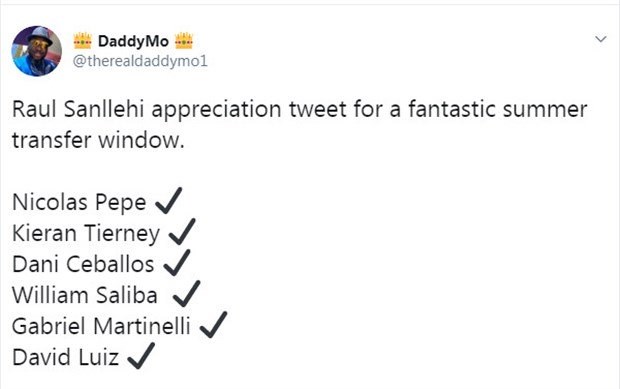Screen dimensions: 620x389
Task: Click the name Nicolas Pepe
Action: 79,202
